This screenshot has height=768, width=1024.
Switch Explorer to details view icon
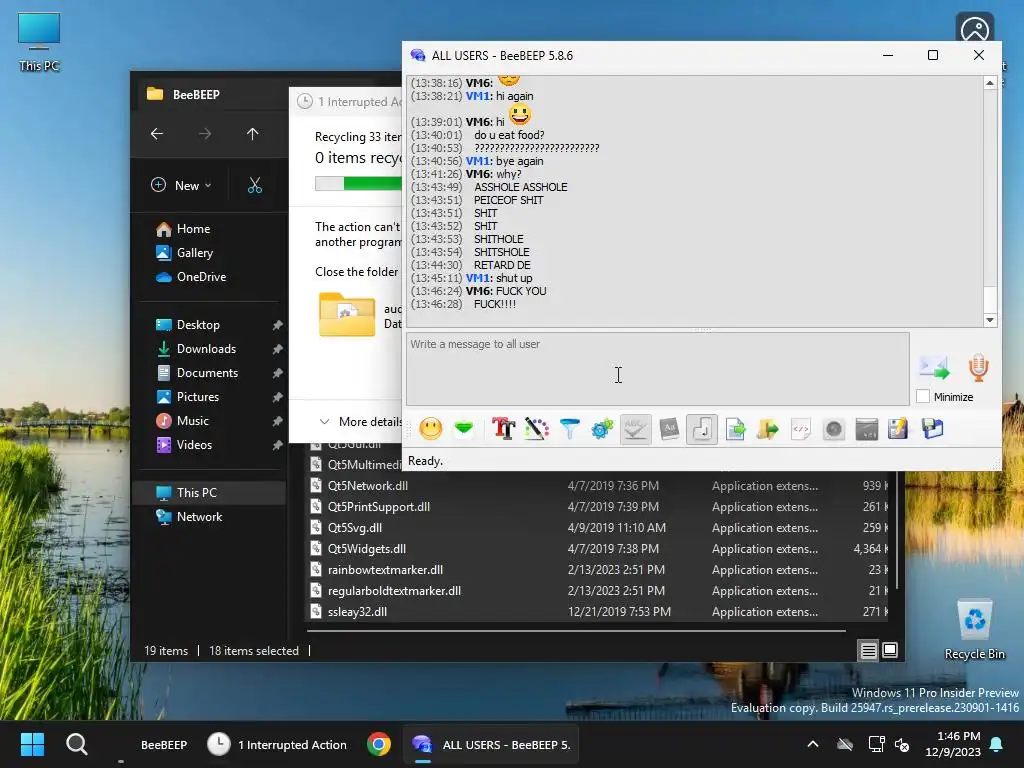868,650
